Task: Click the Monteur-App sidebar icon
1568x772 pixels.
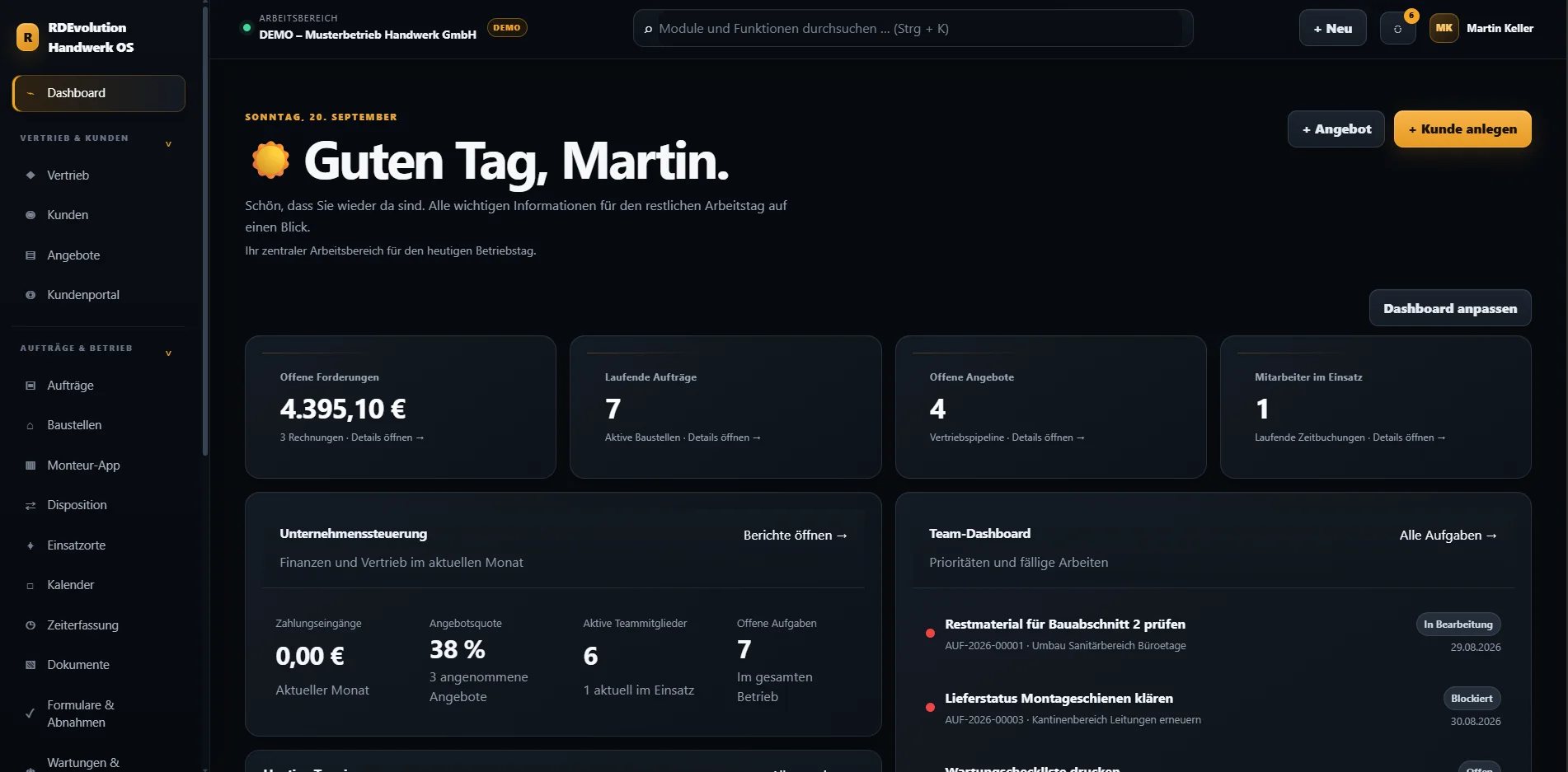Action: (31, 466)
